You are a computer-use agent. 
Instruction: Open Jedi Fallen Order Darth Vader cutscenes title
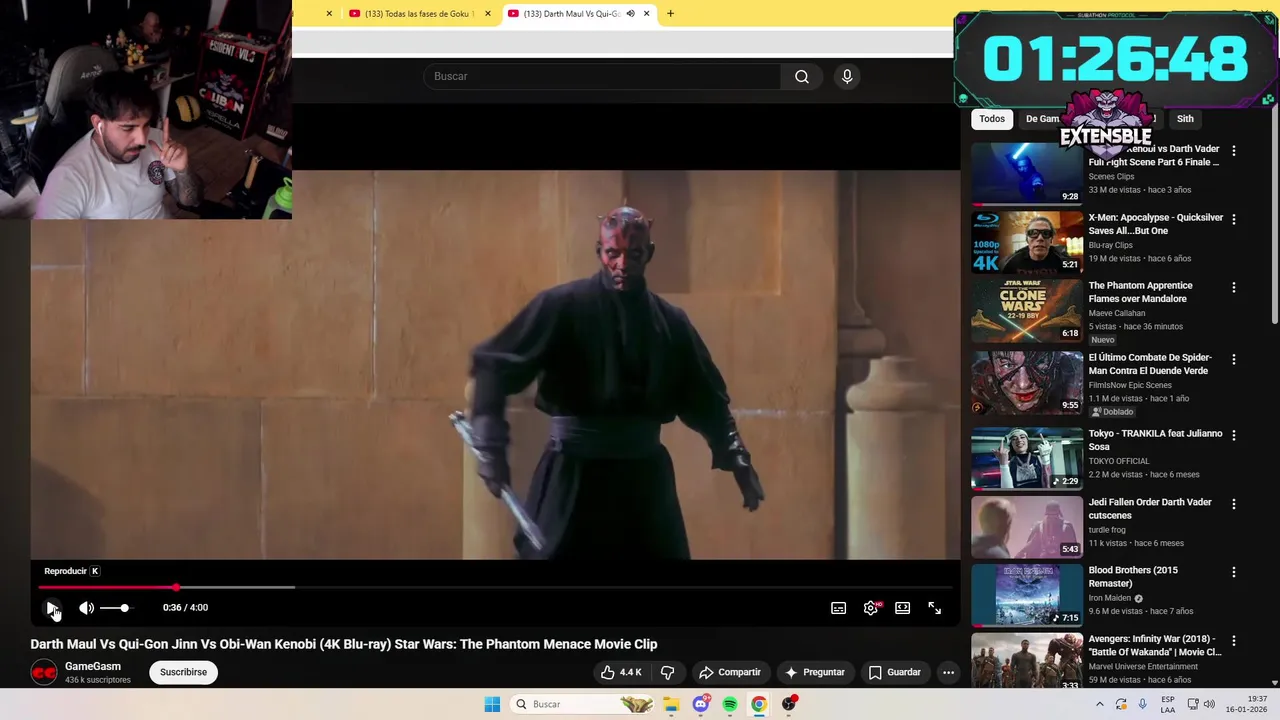tap(1150, 509)
